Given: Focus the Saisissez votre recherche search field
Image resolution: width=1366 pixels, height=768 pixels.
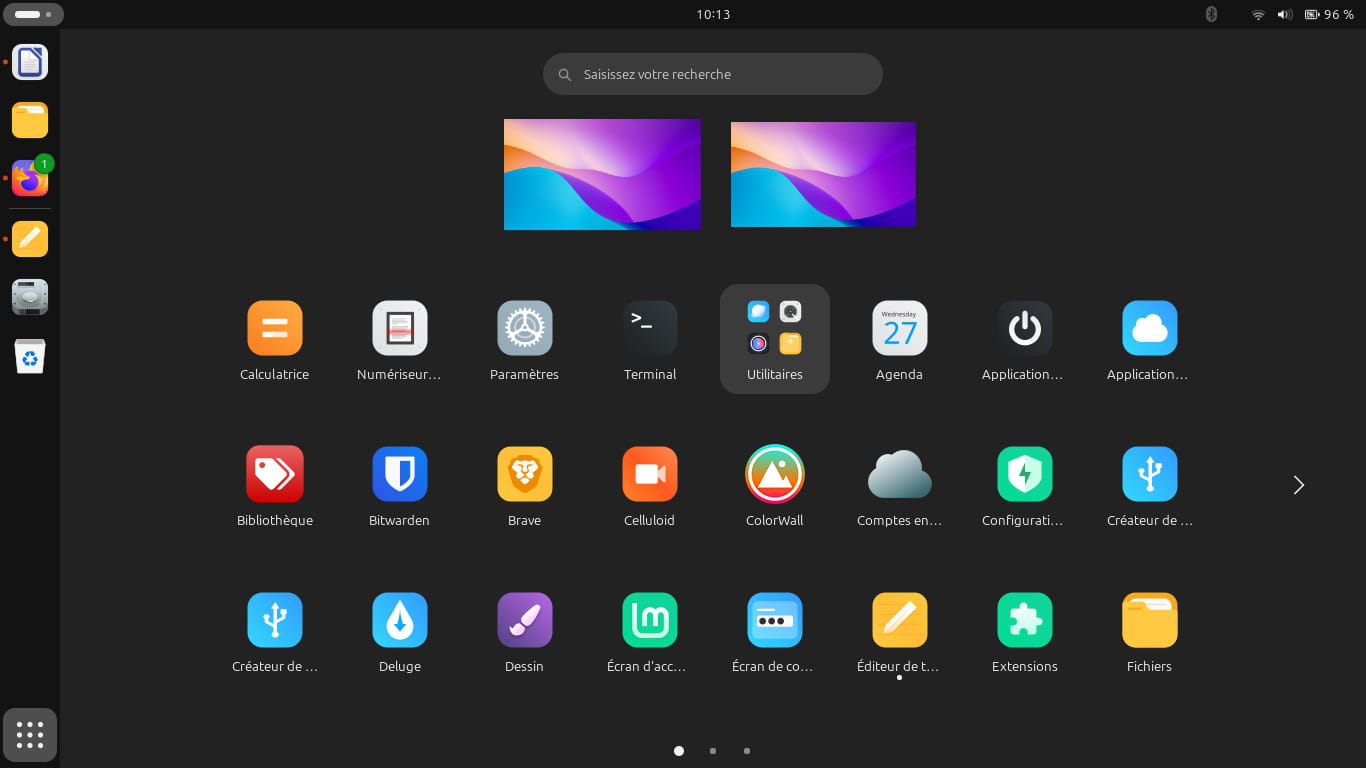Looking at the screenshot, I should (x=713, y=74).
